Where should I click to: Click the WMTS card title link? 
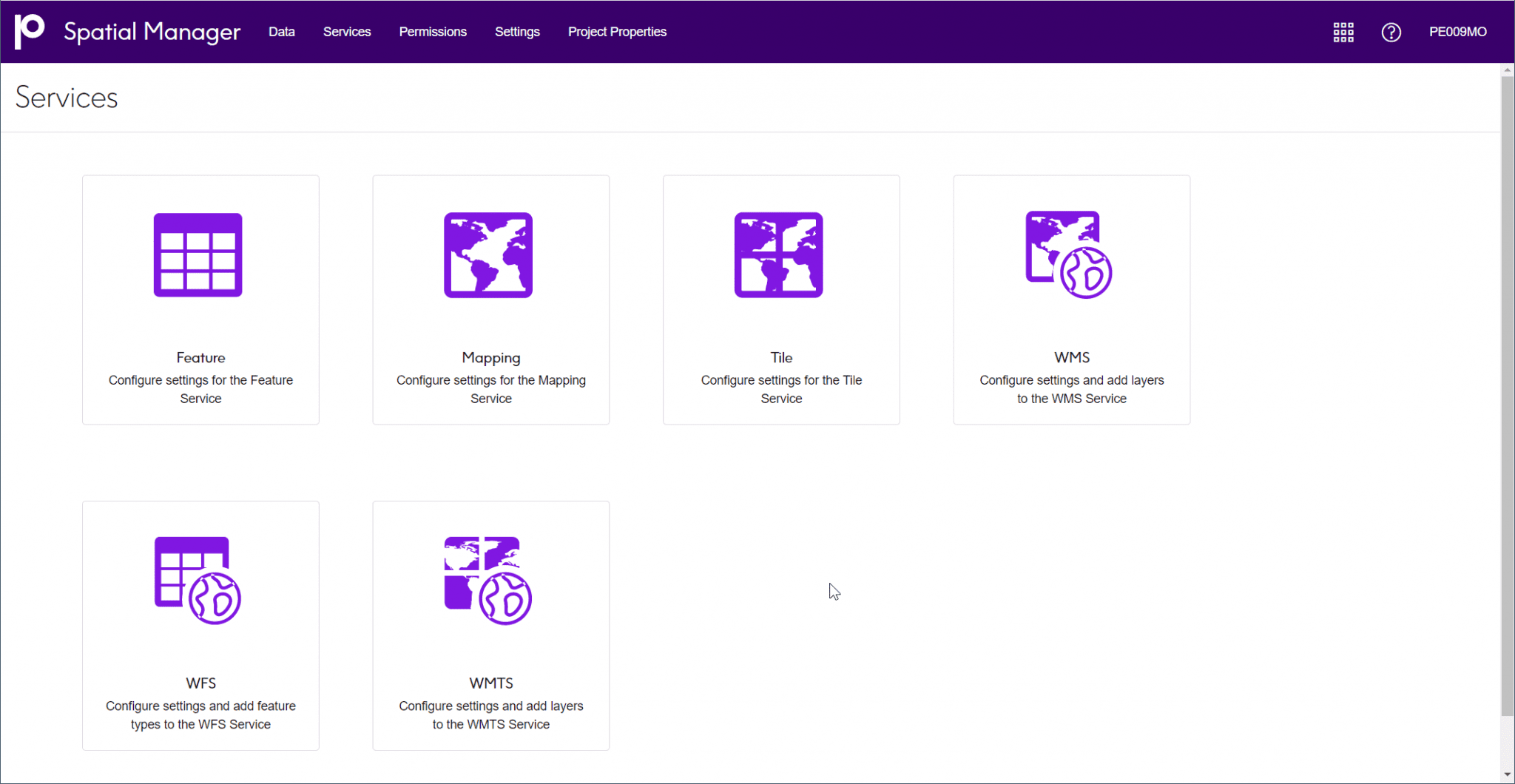(491, 683)
